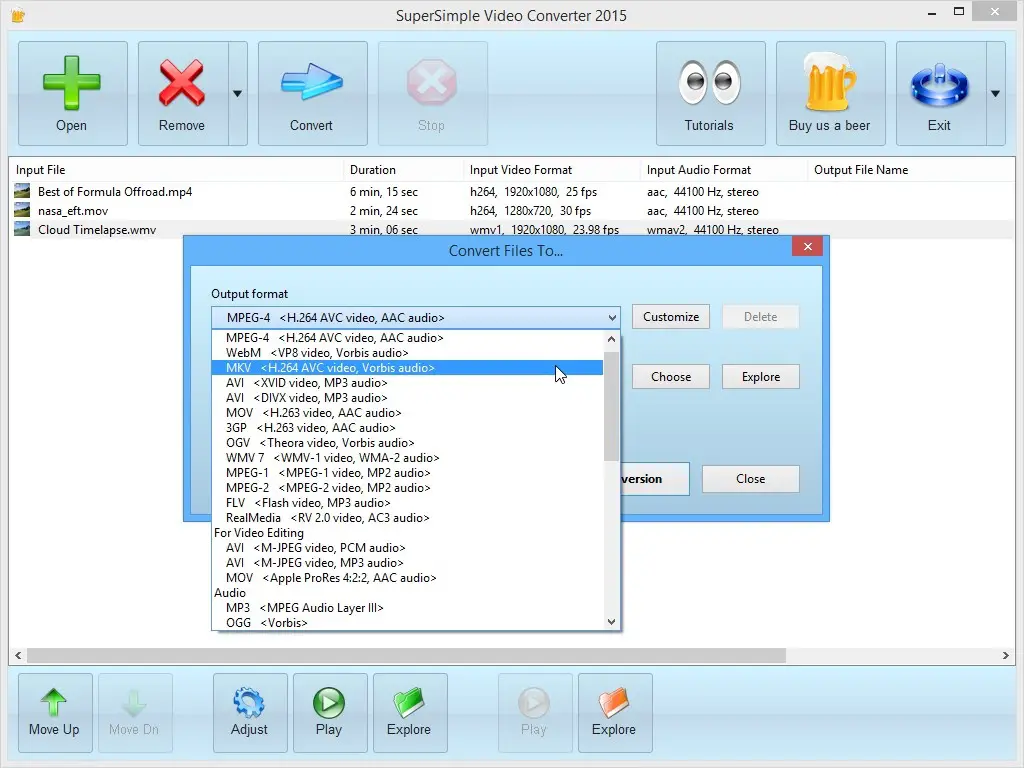Image resolution: width=1024 pixels, height=768 pixels.
Task: Select MOV H.263 video, AAC audio option
Action: pos(407,413)
